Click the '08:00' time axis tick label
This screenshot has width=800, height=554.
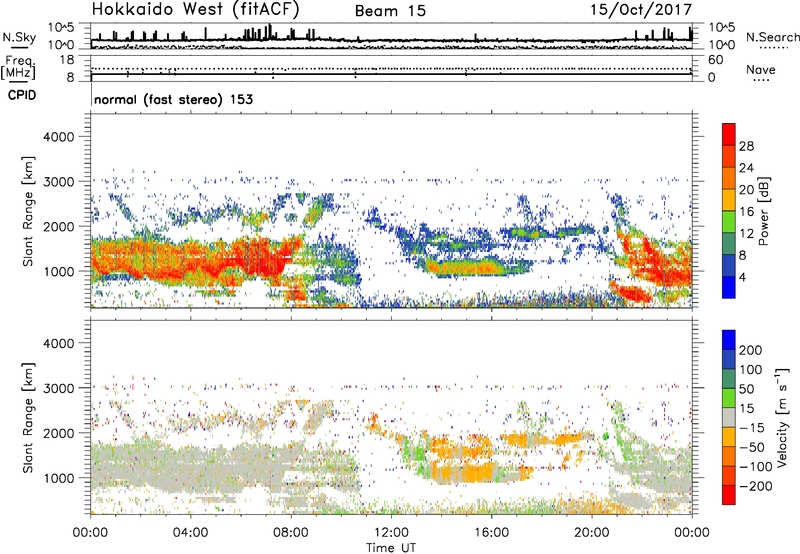click(x=291, y=533)
